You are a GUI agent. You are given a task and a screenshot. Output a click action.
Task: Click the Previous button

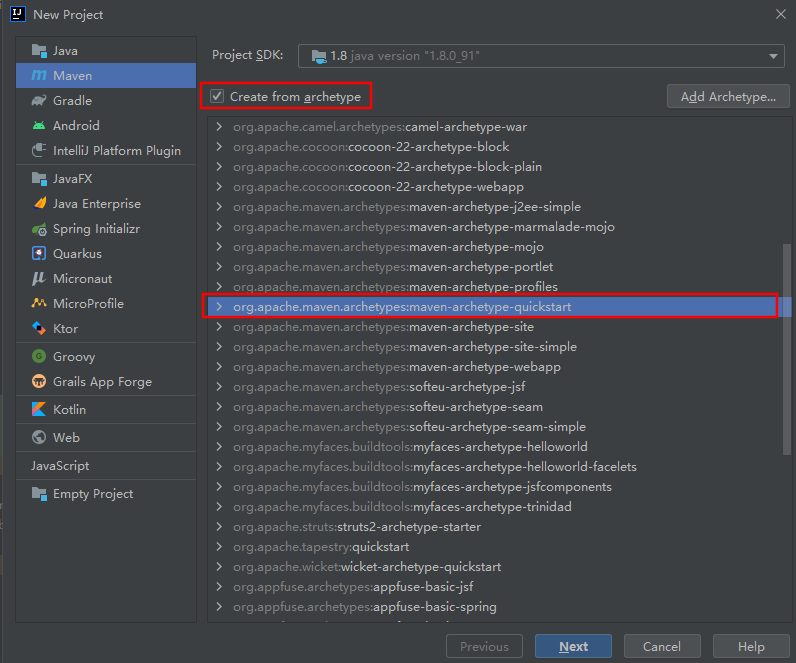click(x=484, y=646)
